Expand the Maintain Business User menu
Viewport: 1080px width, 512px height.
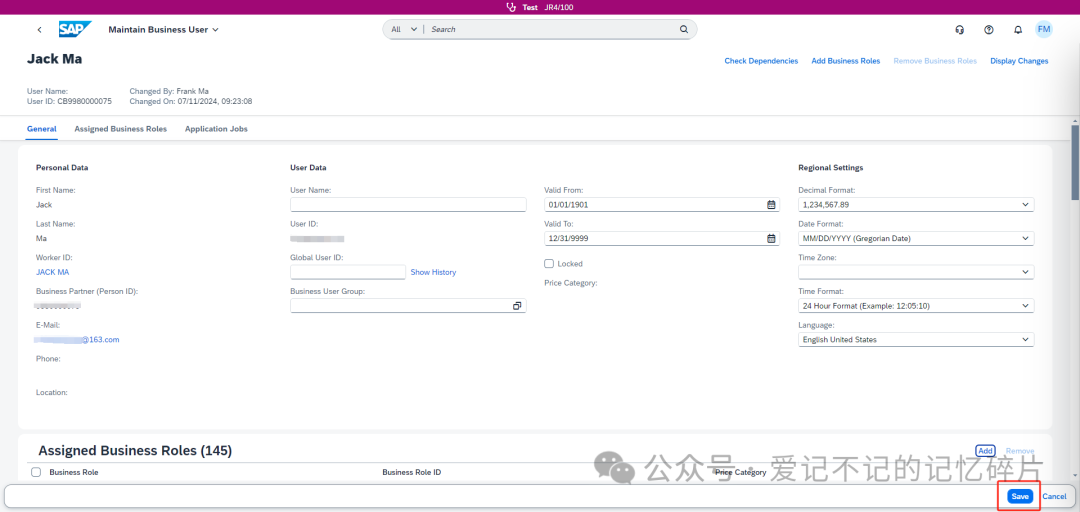point(164,30)
